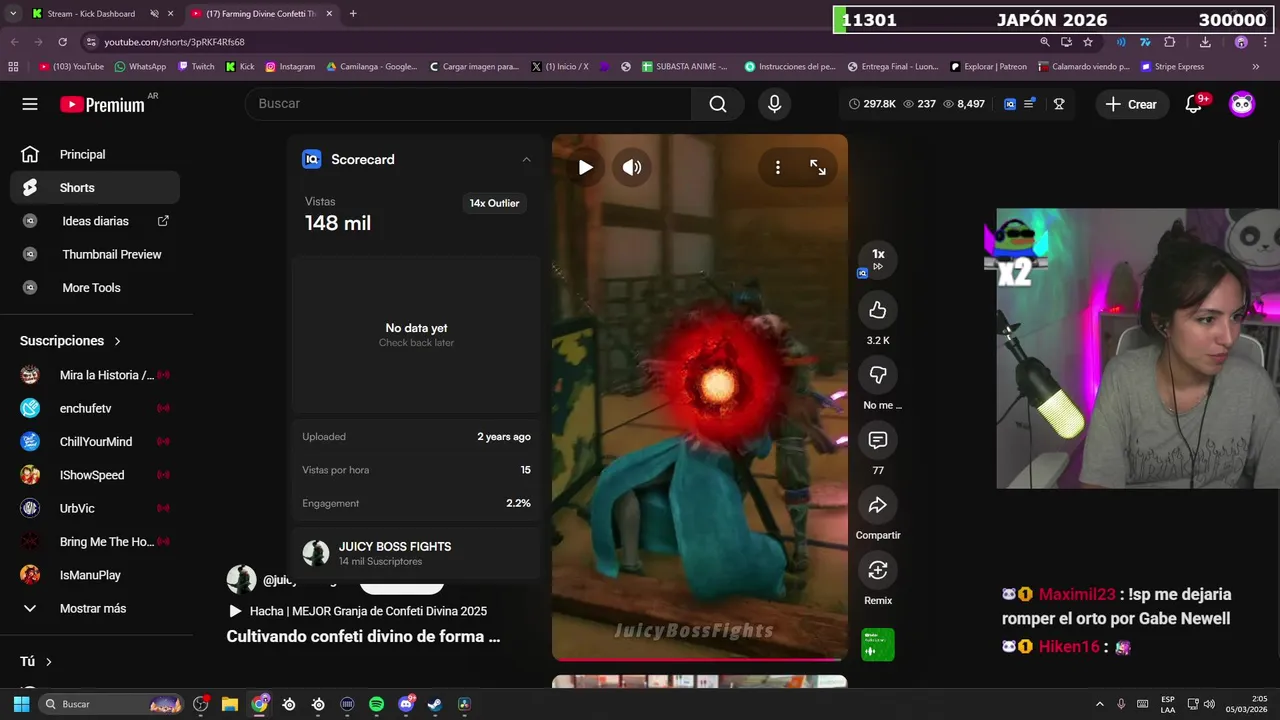
Task: Open taskbar clock showing 2:05
Action: [1246, 704]
